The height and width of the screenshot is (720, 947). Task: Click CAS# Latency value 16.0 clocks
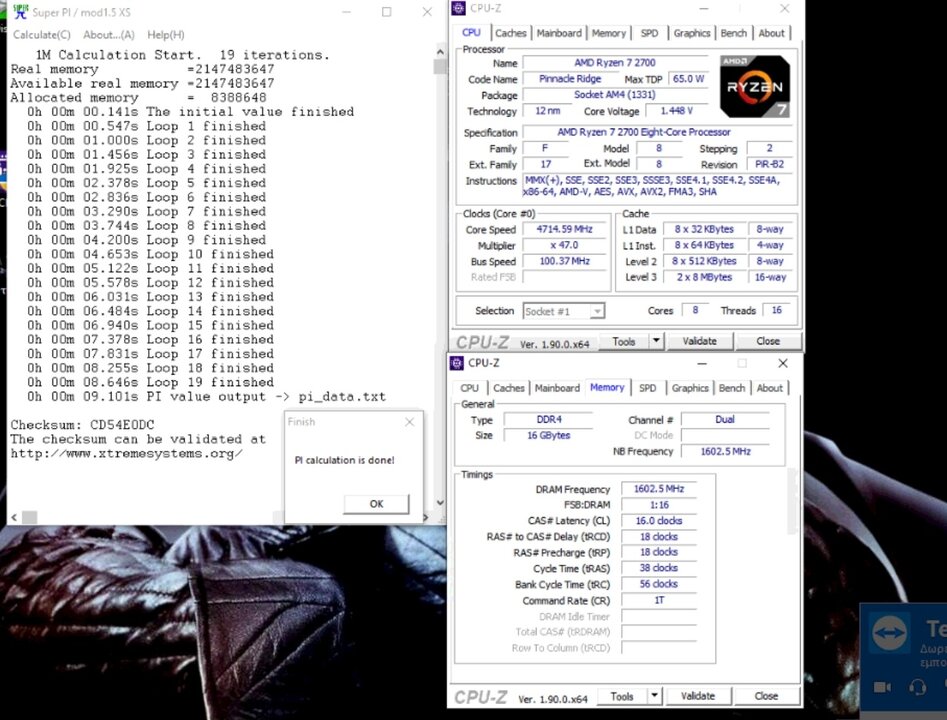tap(659, 521)
